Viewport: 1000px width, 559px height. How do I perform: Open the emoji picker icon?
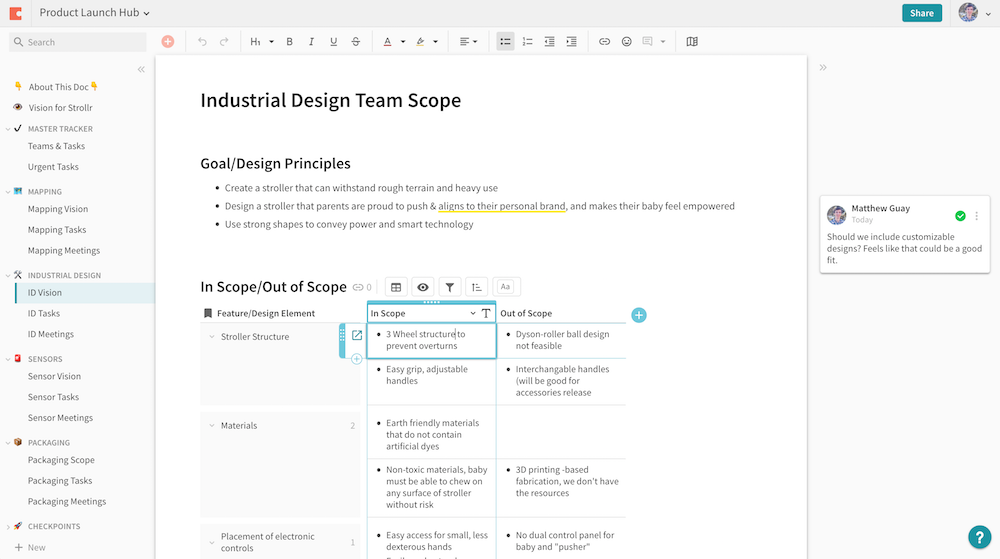pyautogui.click(x=627, y=42)
